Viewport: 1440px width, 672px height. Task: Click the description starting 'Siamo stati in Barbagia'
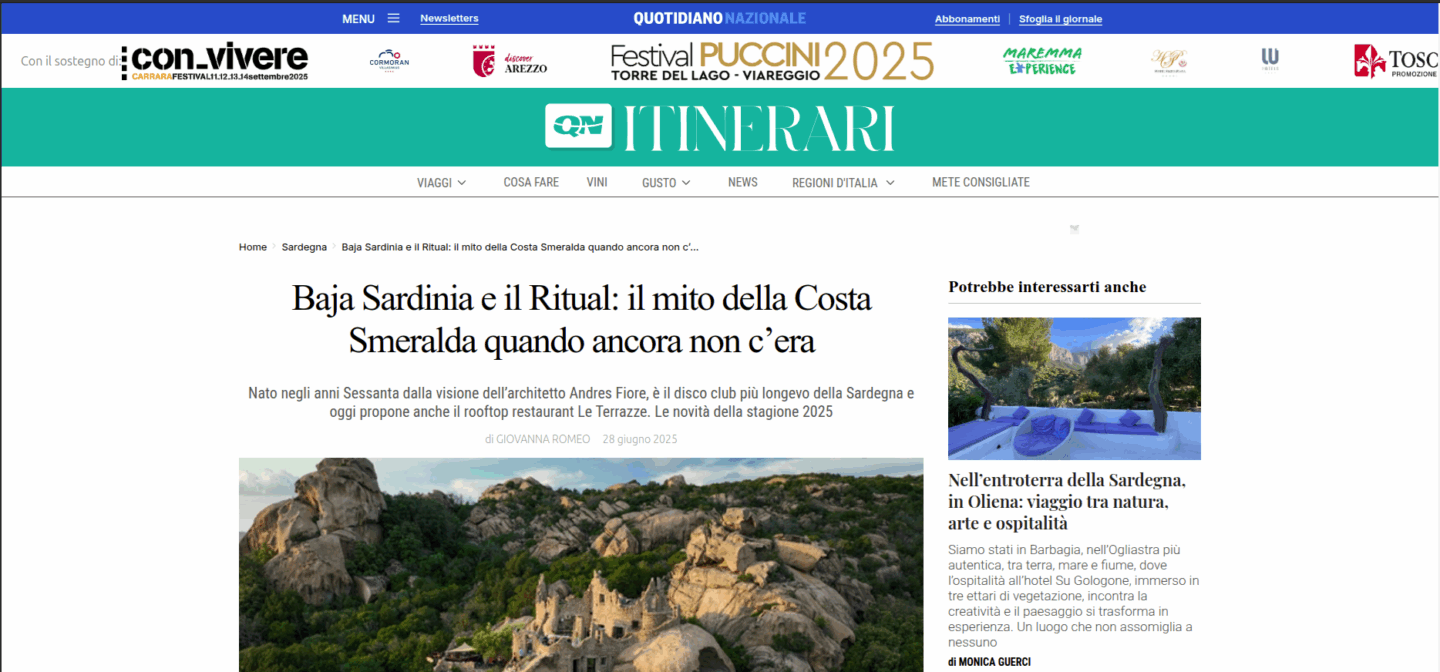pos(1074,596)
